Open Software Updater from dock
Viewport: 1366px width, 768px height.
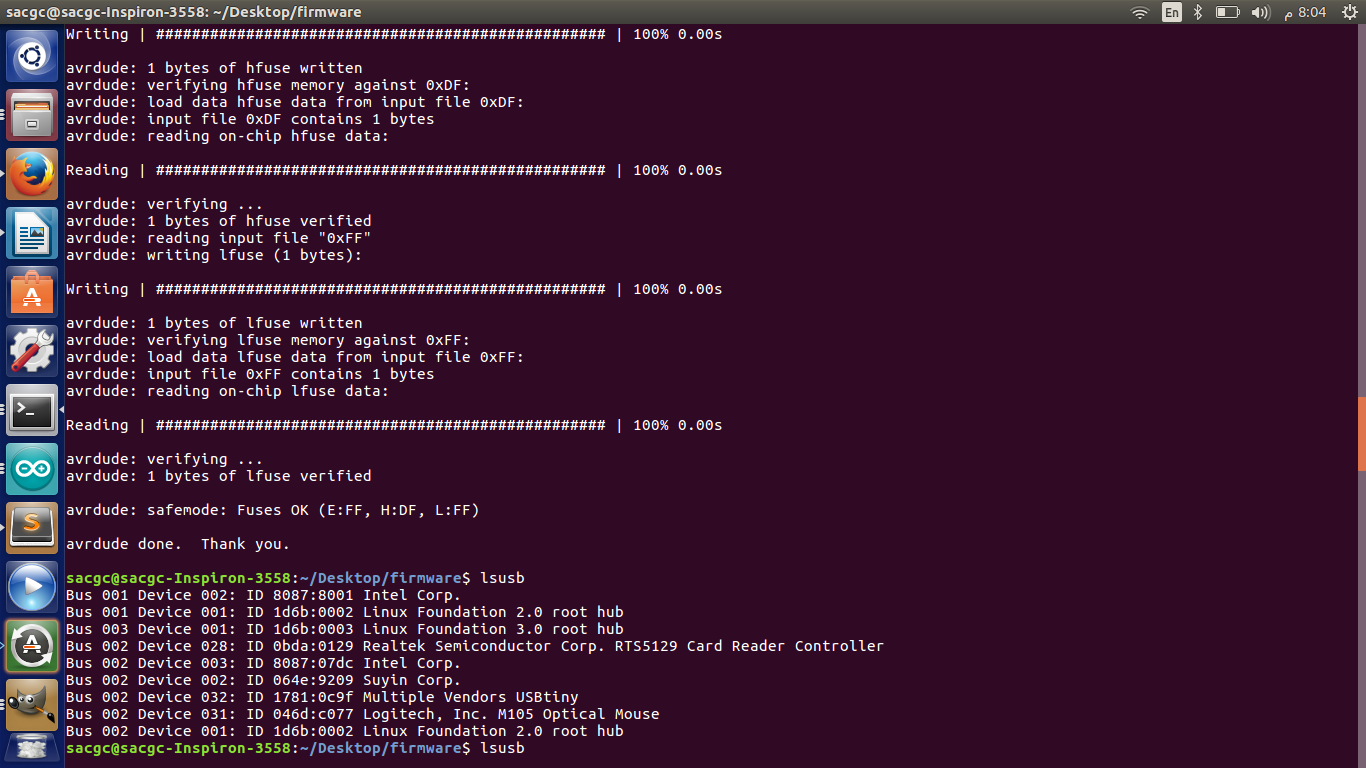[32, 646]
